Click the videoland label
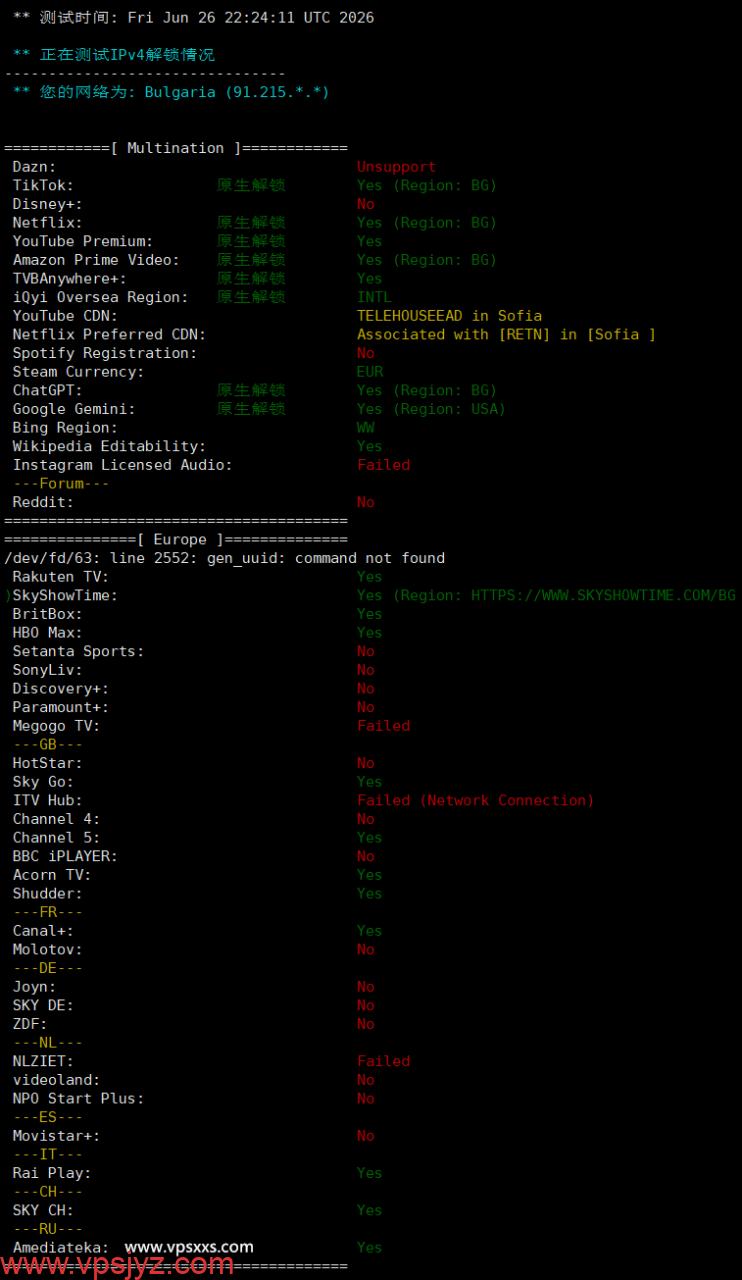The width and height of the screenshot is (742, 1280). tap(56, 1080)
